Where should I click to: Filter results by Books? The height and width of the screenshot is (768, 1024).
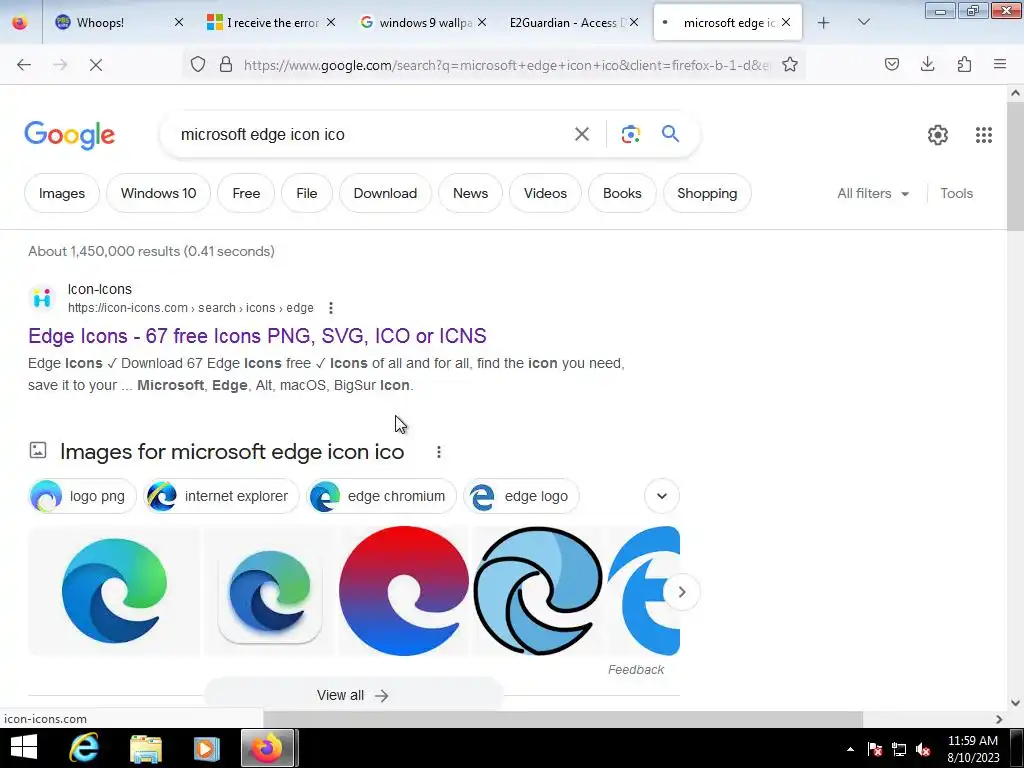[622, 193]
